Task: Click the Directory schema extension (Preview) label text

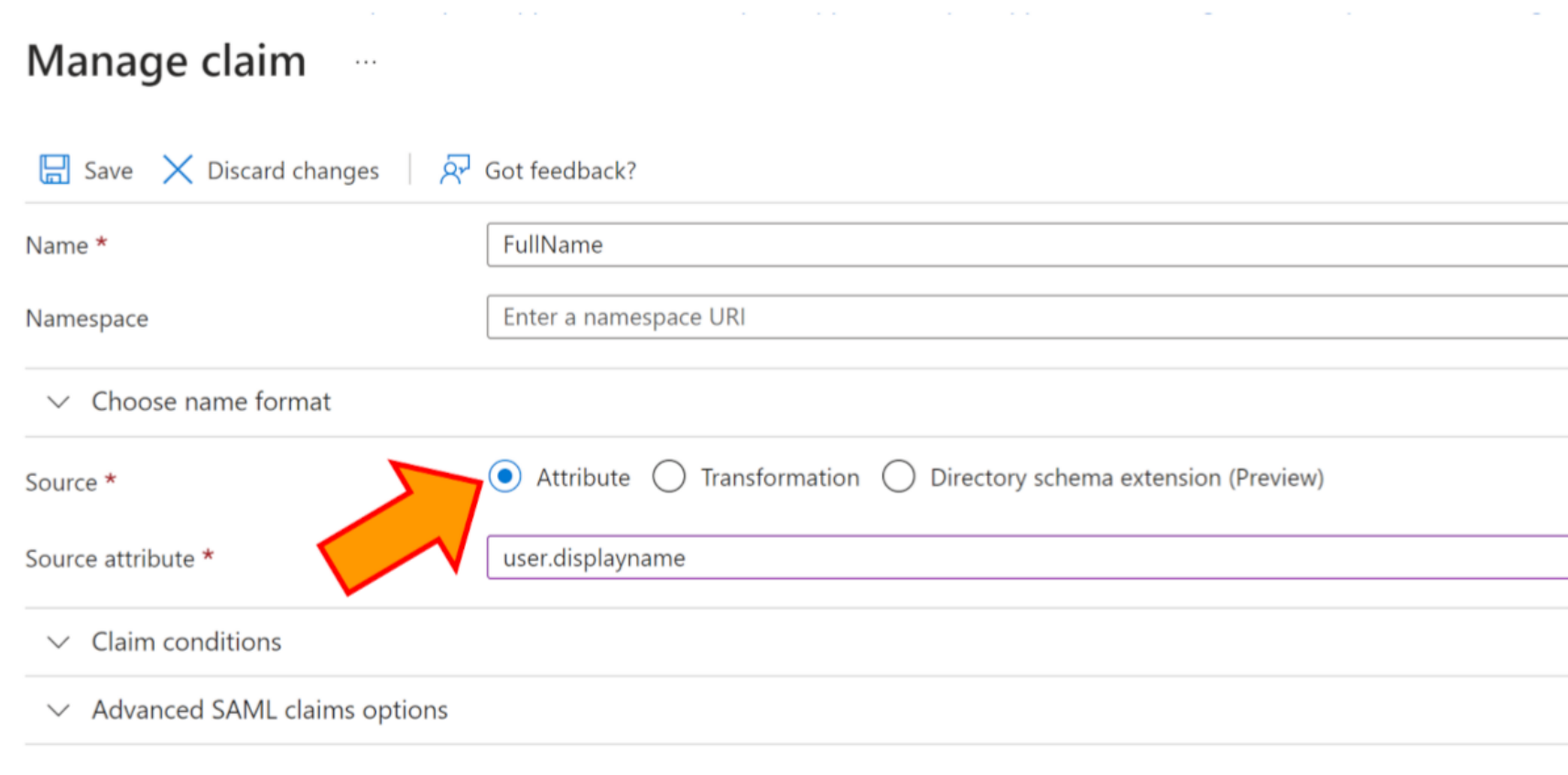Action: [x=1127, y=478]
